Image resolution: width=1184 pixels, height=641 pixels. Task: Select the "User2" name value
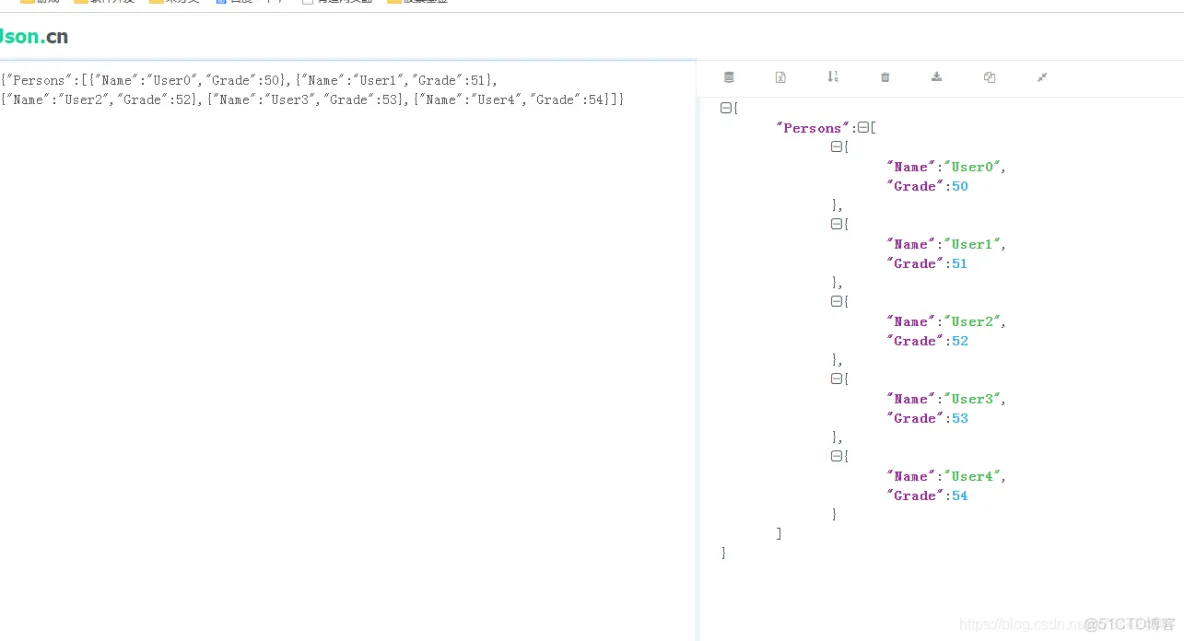click(972, 322)
